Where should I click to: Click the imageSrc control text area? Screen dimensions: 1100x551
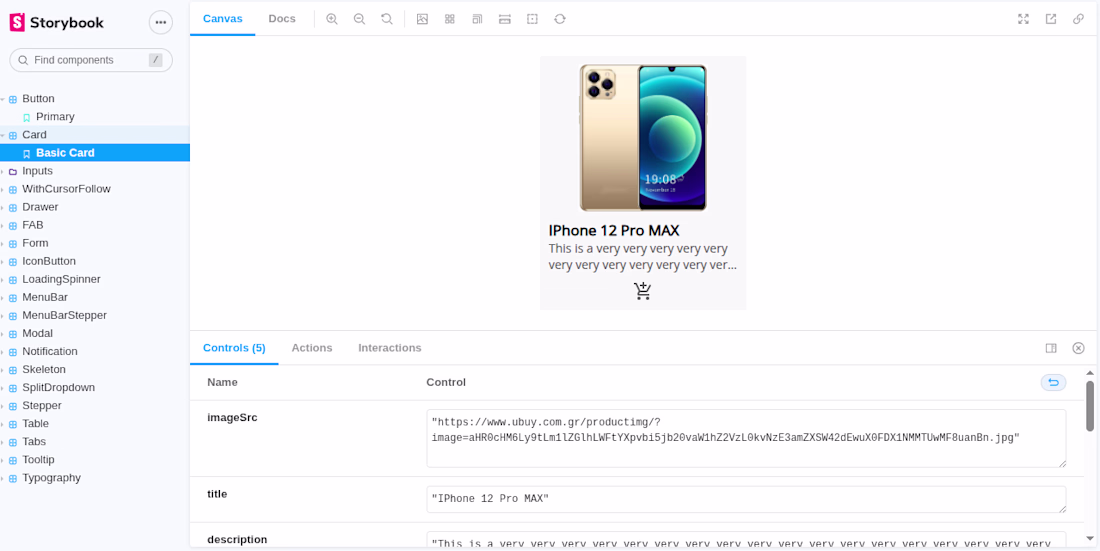click(746, 439)
